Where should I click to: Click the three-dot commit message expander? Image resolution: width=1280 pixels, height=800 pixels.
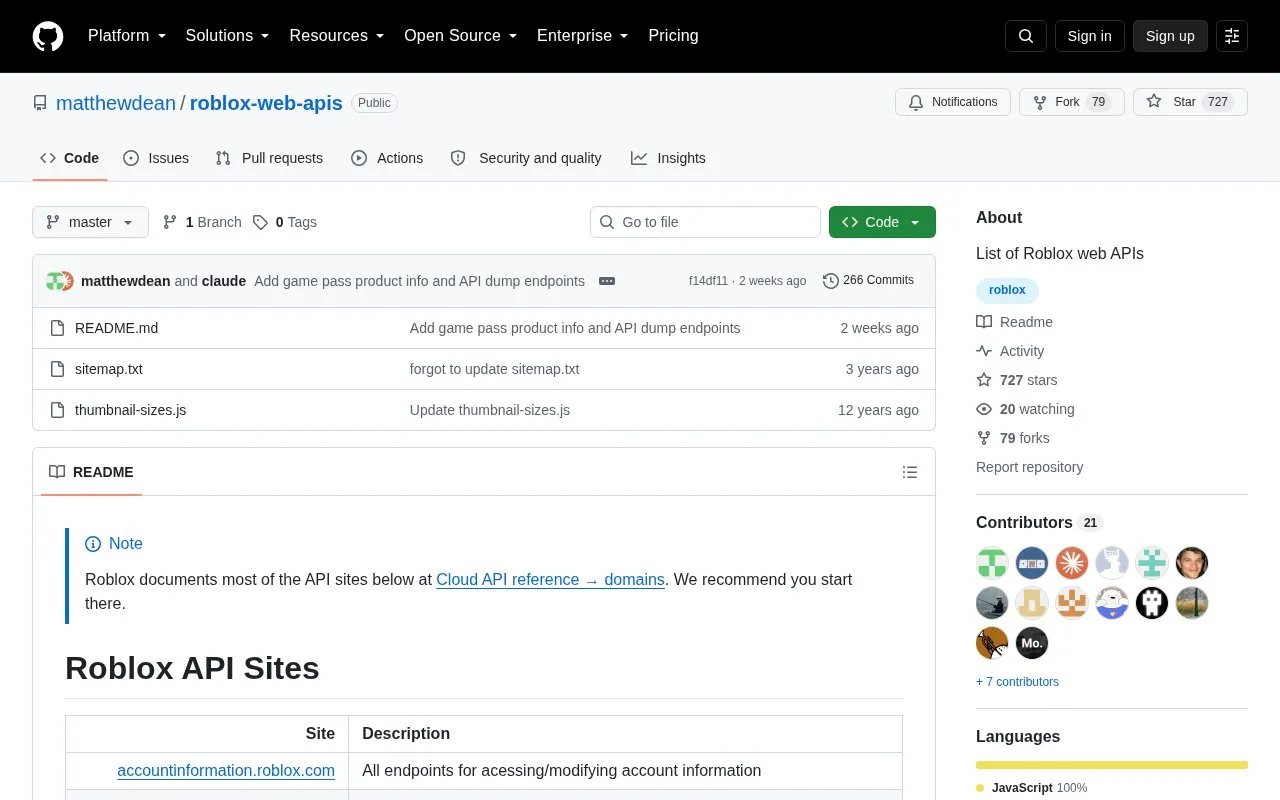coord(607,281)
